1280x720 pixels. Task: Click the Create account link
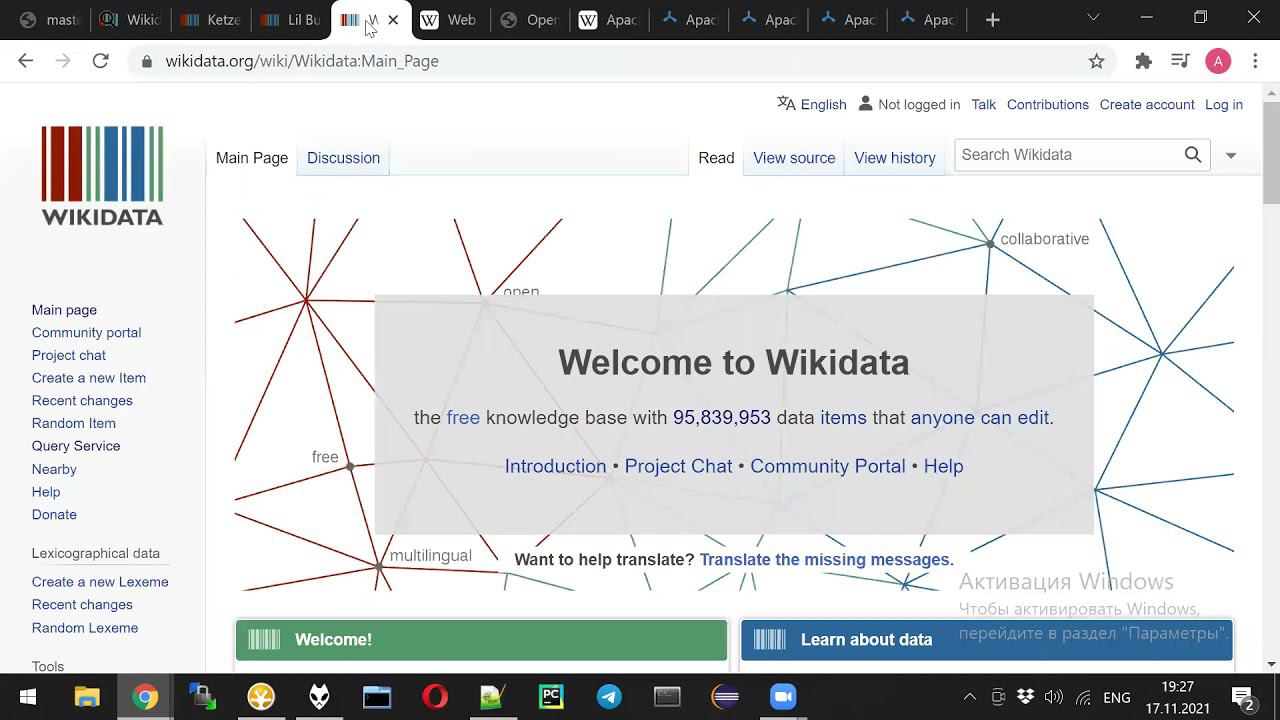[x=1147, y=104]
